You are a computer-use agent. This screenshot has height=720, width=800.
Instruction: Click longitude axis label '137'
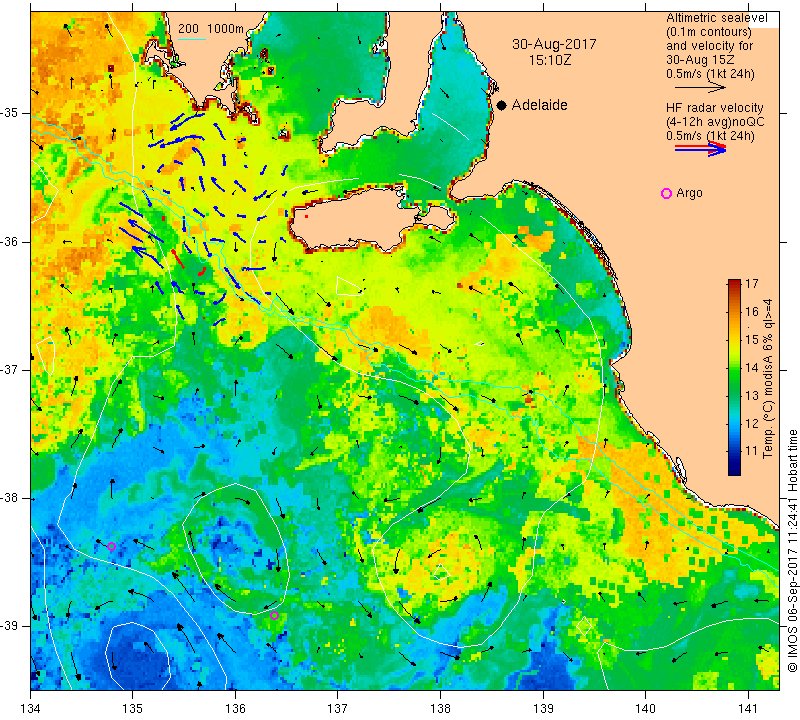tap(338, 708)
